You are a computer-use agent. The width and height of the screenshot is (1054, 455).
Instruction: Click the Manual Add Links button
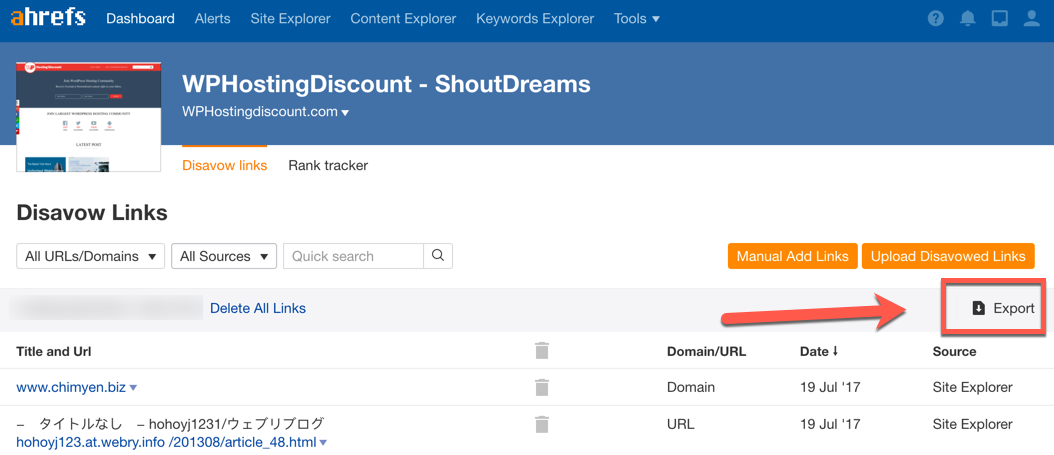793,256
